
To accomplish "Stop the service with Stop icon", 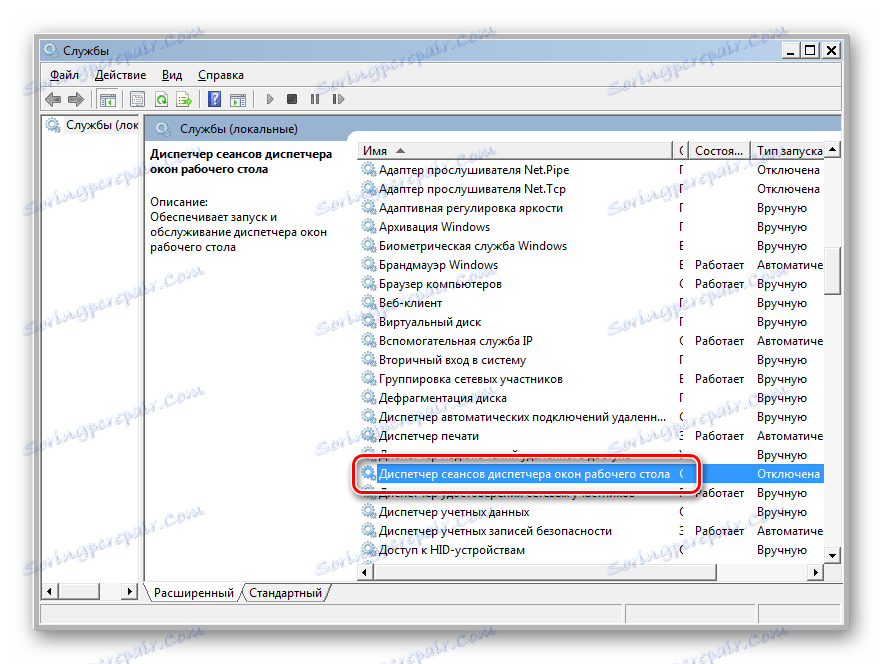I will click(292, 99).
